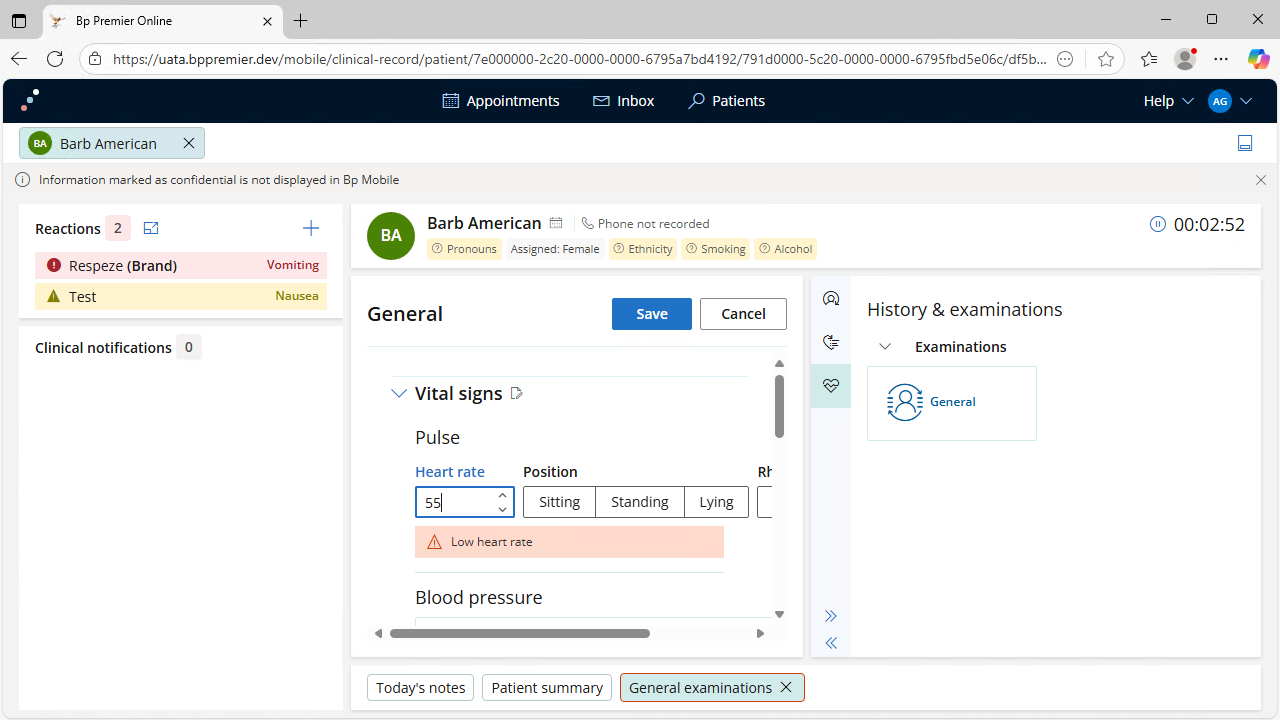Click the double chevron right expand icon
The height and width of the screenshot is (720, 1280).
(830, 616)
